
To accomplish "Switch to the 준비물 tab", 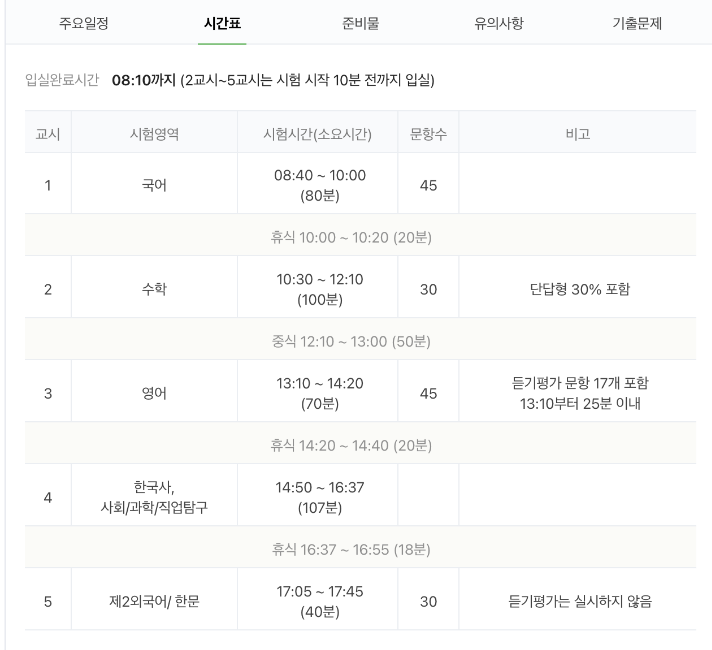I will (x=359, y=23).
